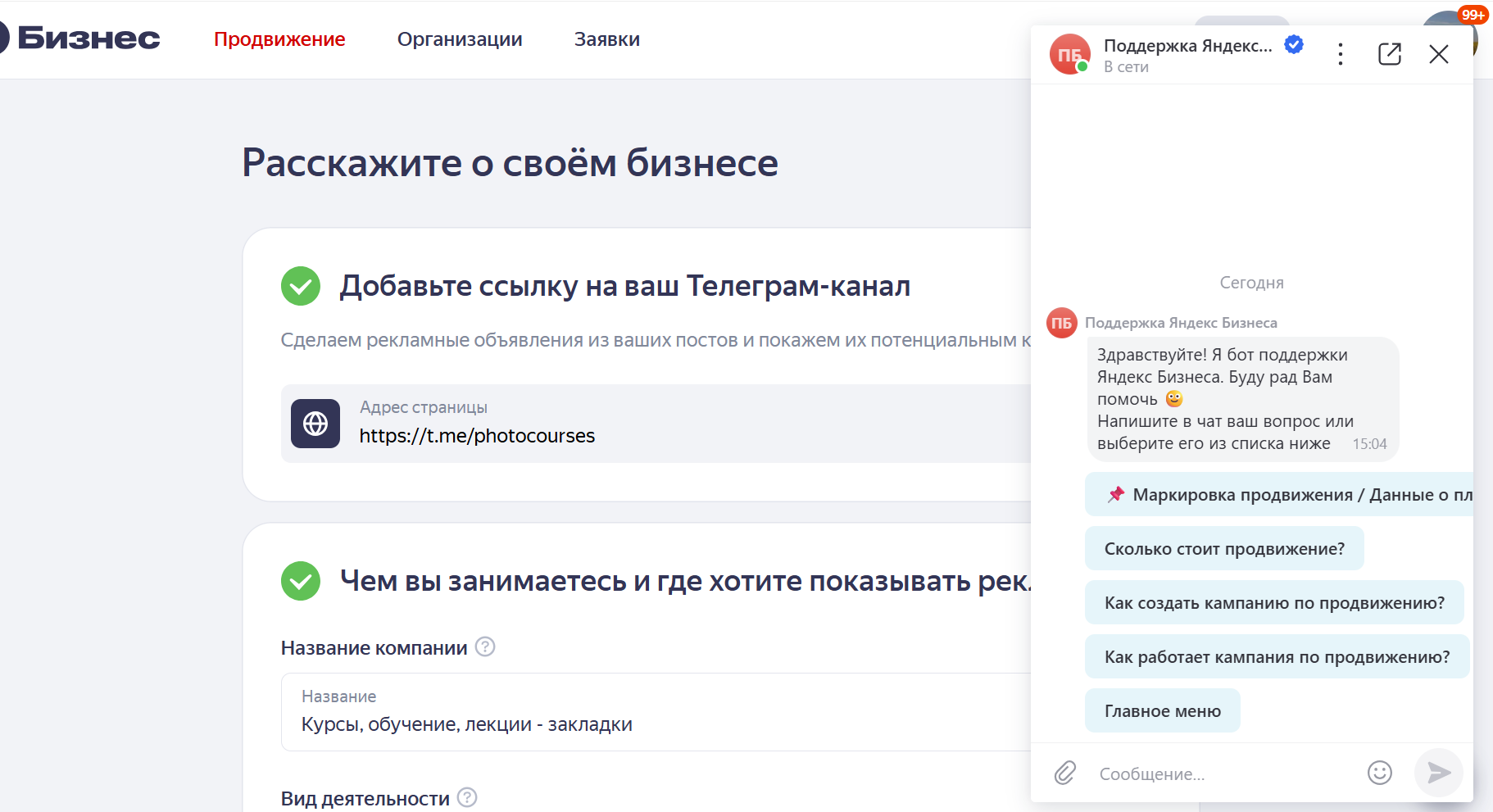The width and height of the screenshot is (1493, 812).
Task: Click the Бизнес logo
Action: point(80,39)
